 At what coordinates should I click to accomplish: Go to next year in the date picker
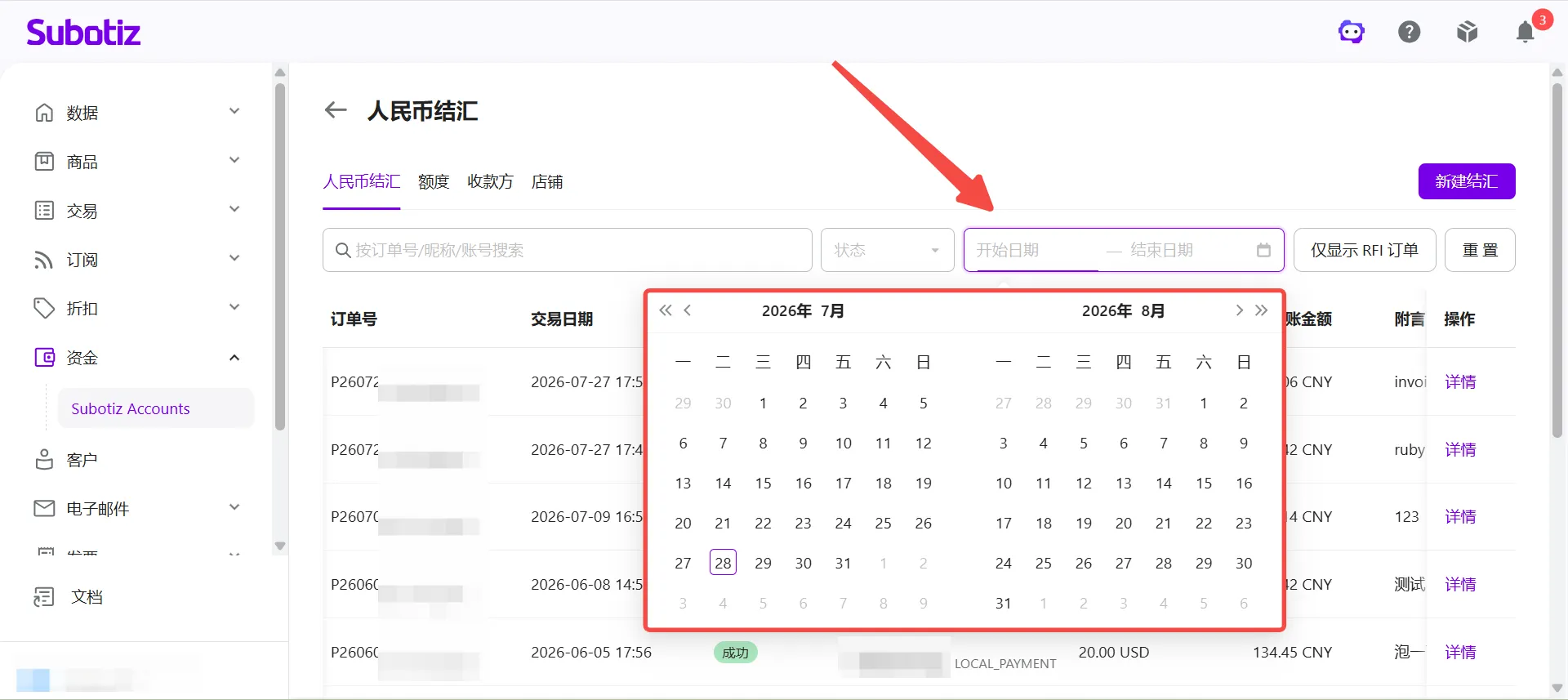1261,310
